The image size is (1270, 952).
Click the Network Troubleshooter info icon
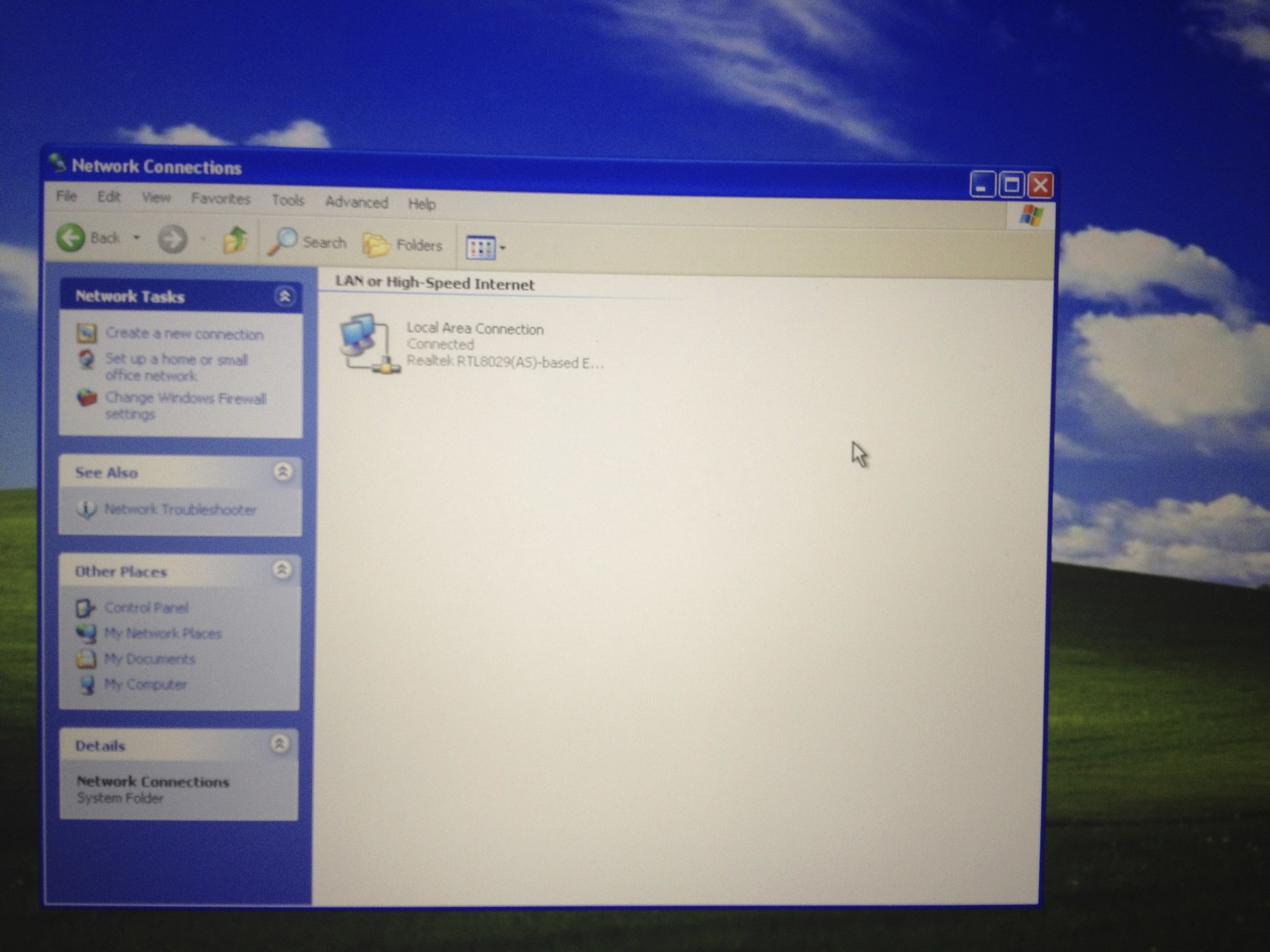pos(86,509)
